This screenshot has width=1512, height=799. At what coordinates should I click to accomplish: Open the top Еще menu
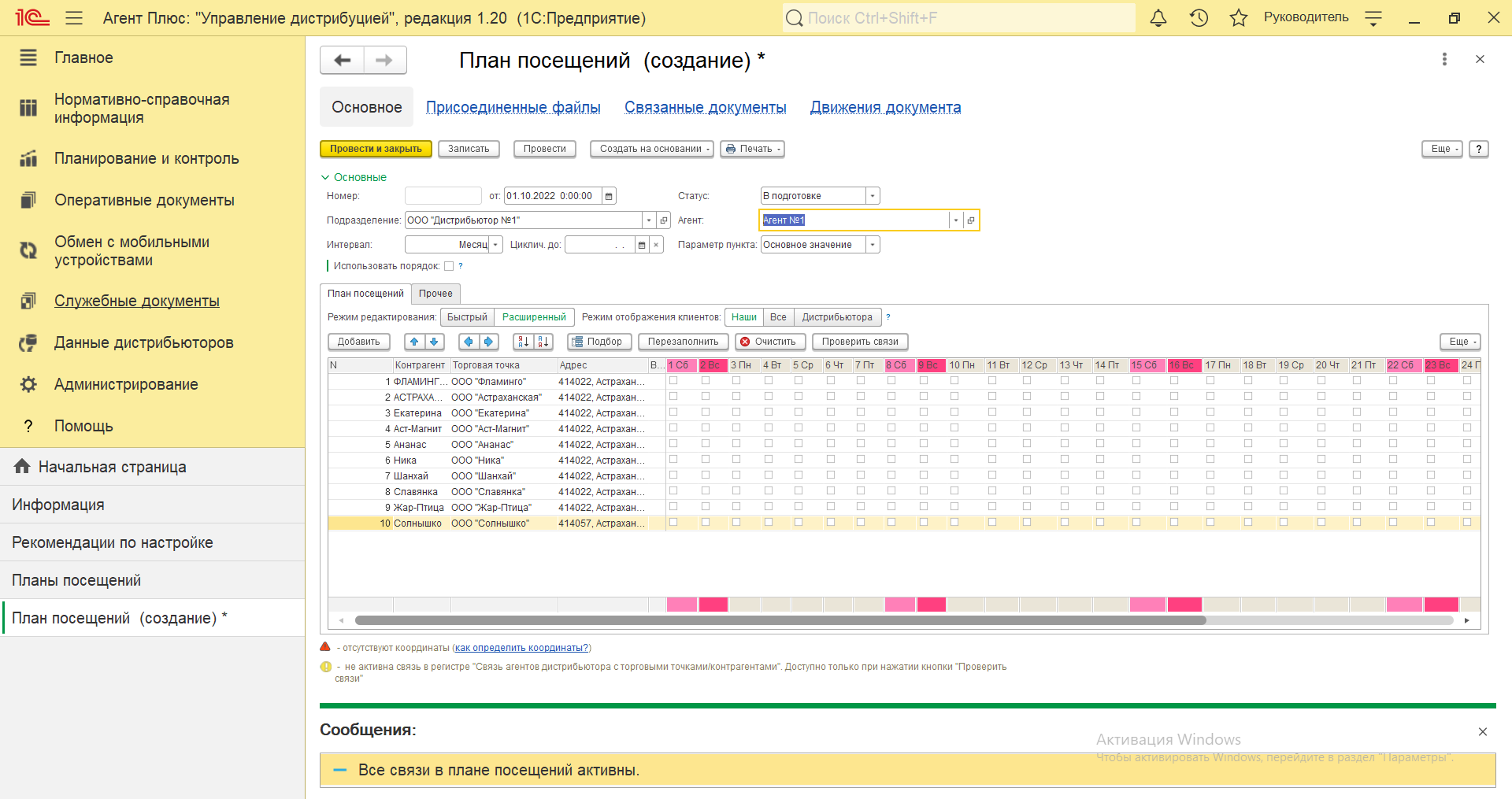tap(1442, 149)
